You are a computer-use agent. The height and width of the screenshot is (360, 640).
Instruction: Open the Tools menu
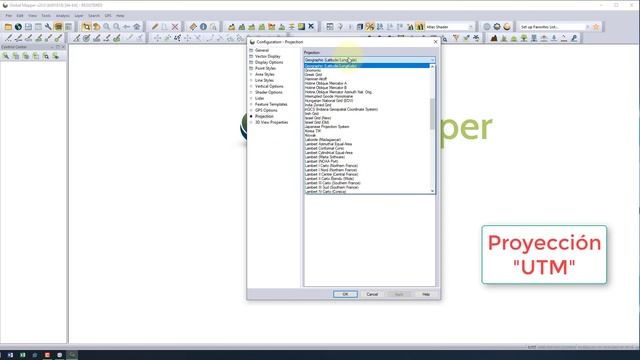46,16
